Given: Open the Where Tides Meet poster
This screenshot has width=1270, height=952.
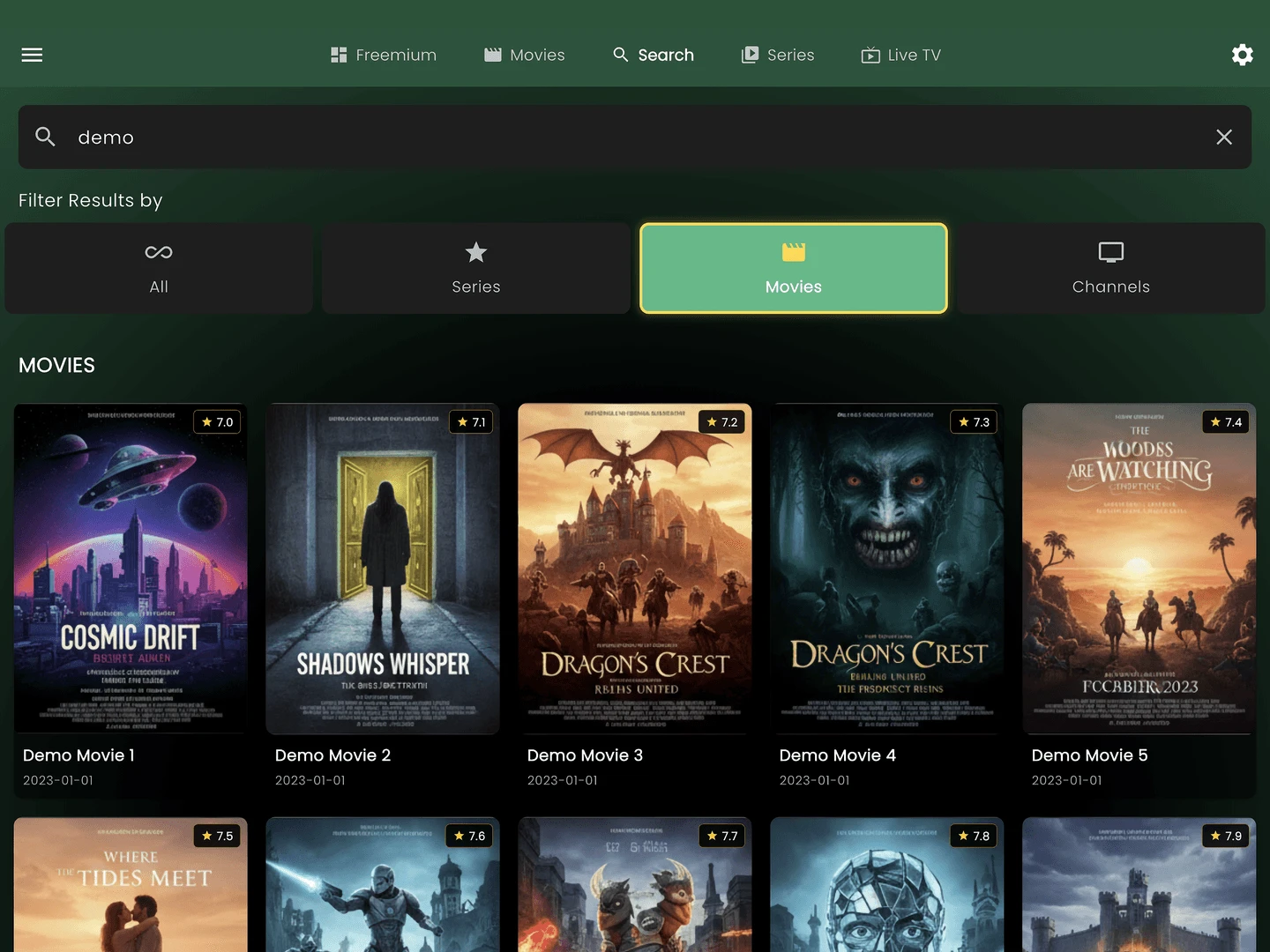Looking at the screenshot, I should click(131, 885).
